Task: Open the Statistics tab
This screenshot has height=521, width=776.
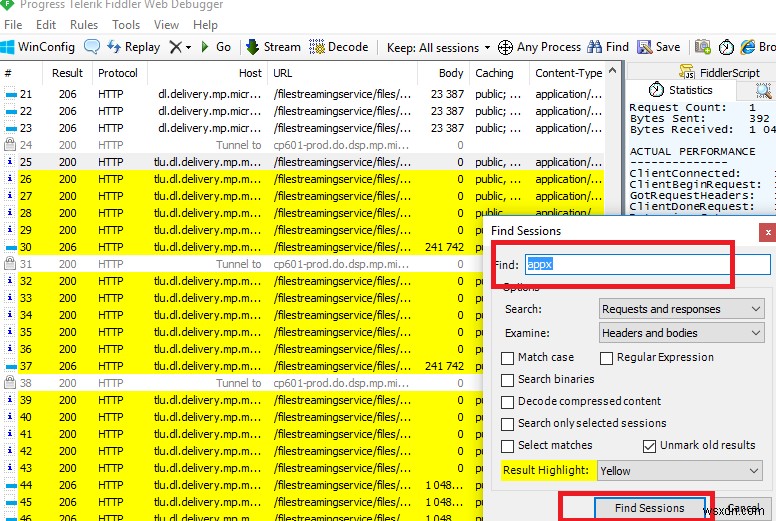Action: point(680,90)
